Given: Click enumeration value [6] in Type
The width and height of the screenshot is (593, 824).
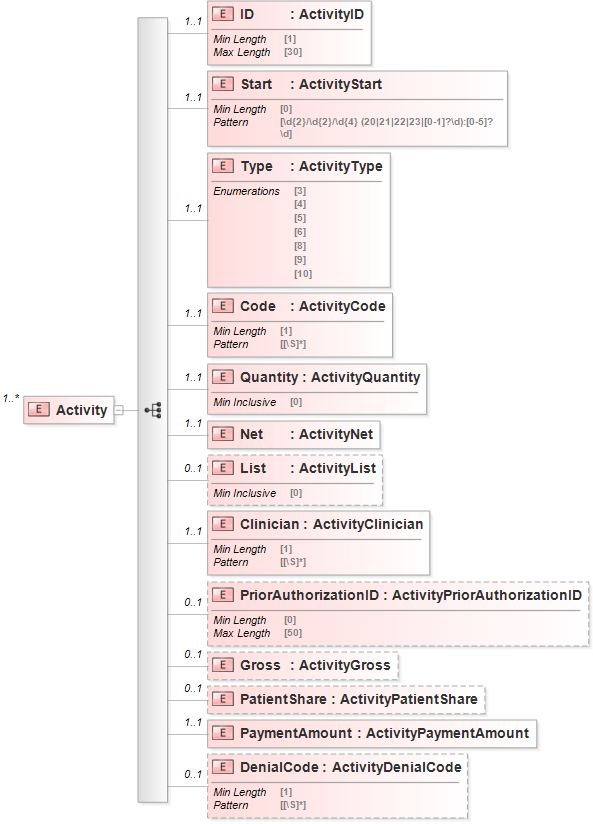Looking at the screenshot, I should tap(300, 232).
